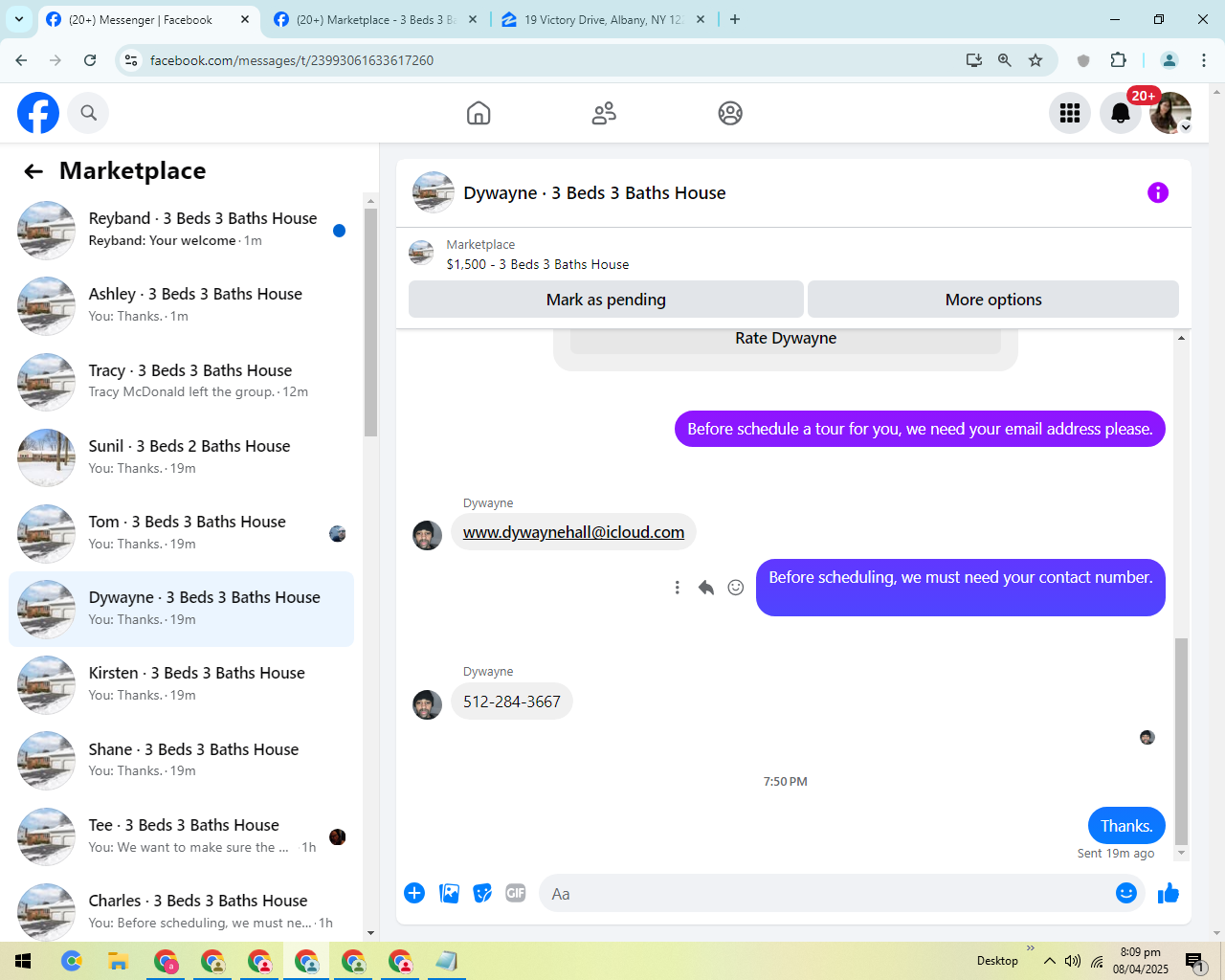The height and width of the screenshot is (980, 1225).
Task: Go back in browser history
Action: [x=21, y=60]
